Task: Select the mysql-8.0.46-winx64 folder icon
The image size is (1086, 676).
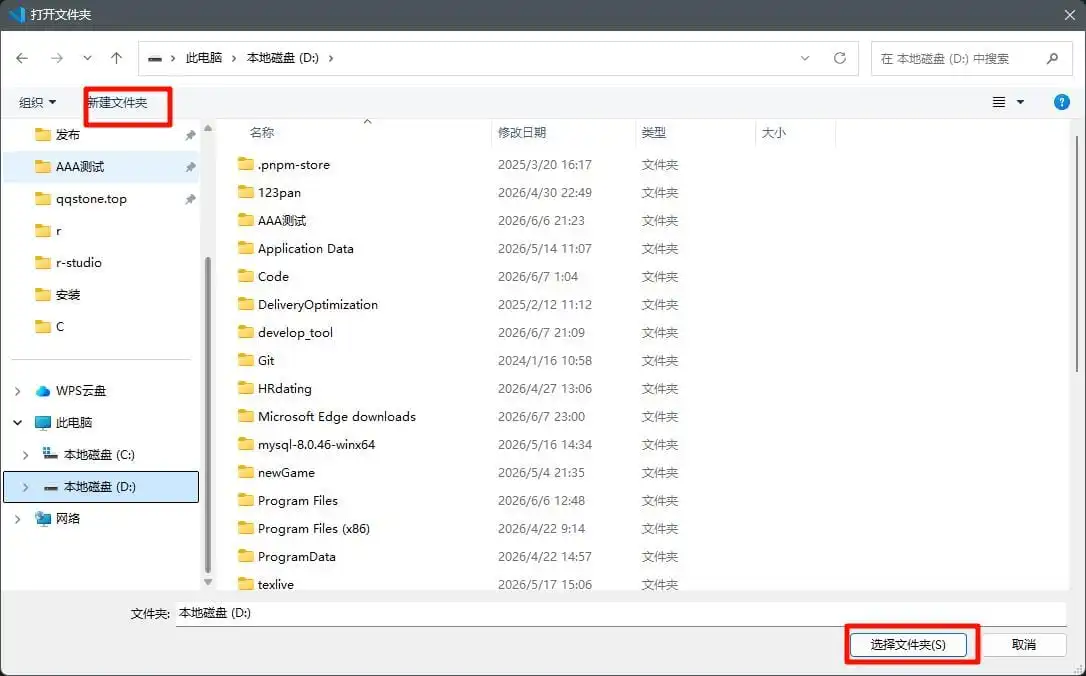Action: click(245, 445)
